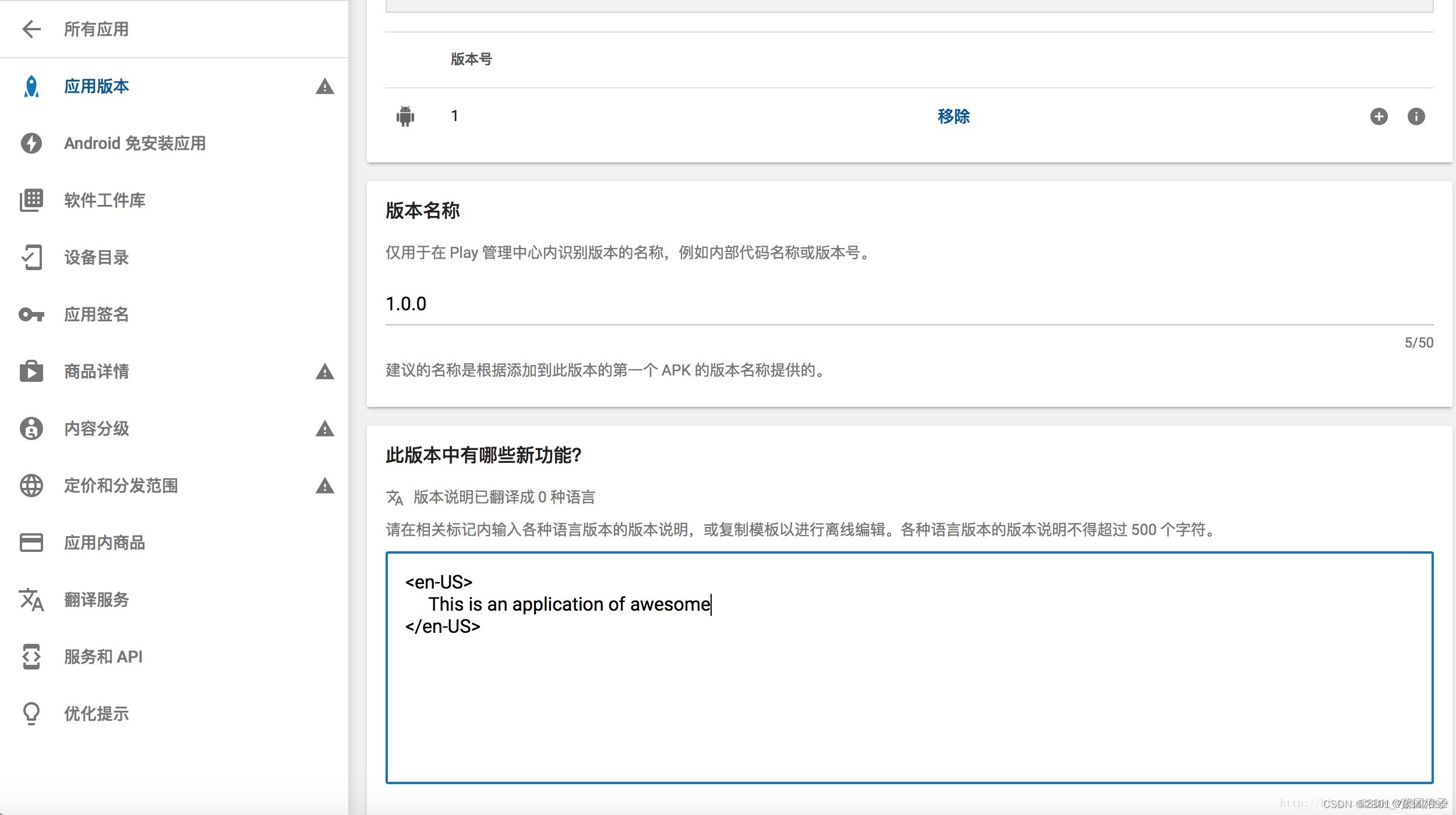The image size is (1456, 815).
Task: Click the translate icon for 翻译服务
Action: tap(31, 600)
